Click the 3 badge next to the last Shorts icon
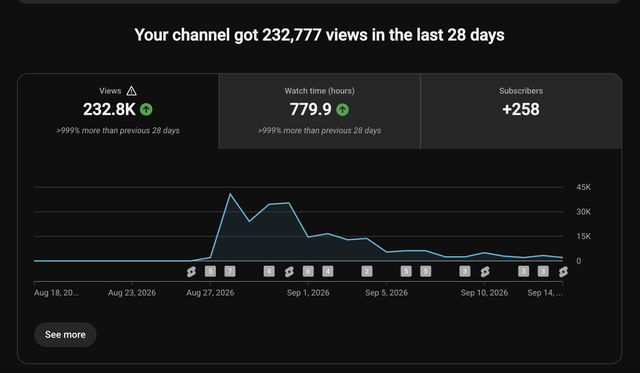Image resolution: width=640 pixels, height=373 pixels. click(543, 271)
